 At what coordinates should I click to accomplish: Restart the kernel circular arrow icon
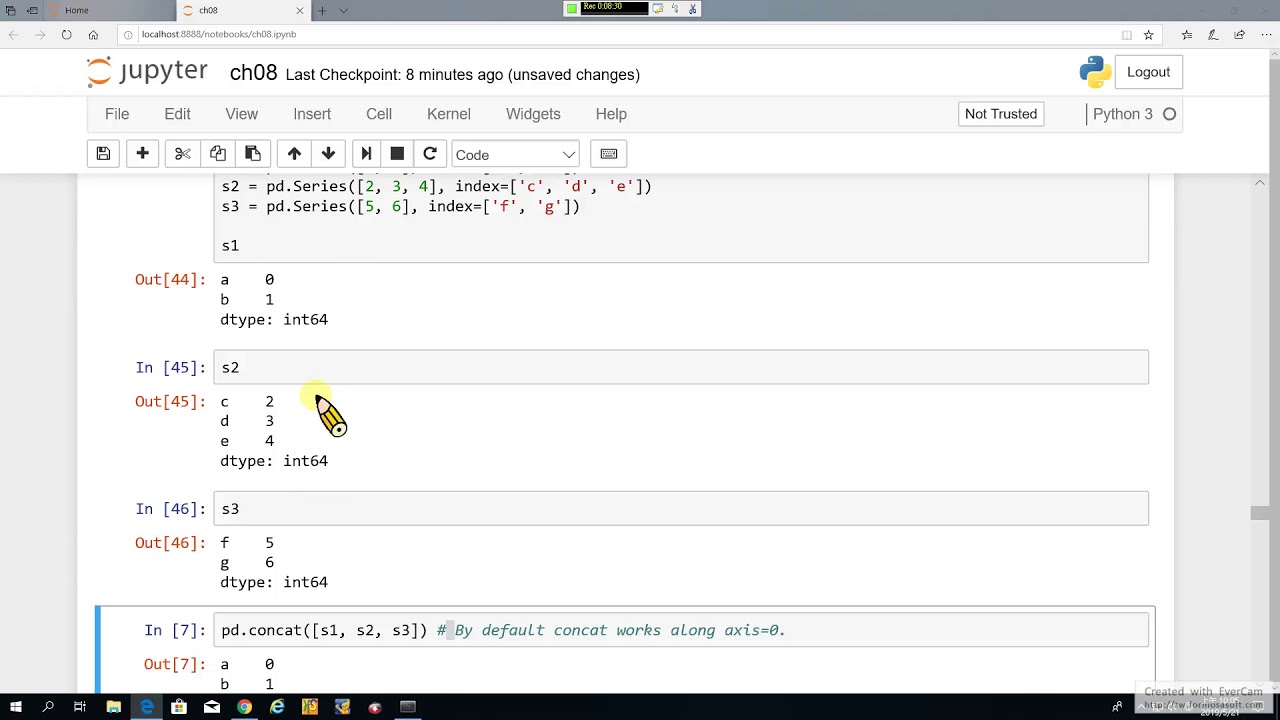pos(430,154)
